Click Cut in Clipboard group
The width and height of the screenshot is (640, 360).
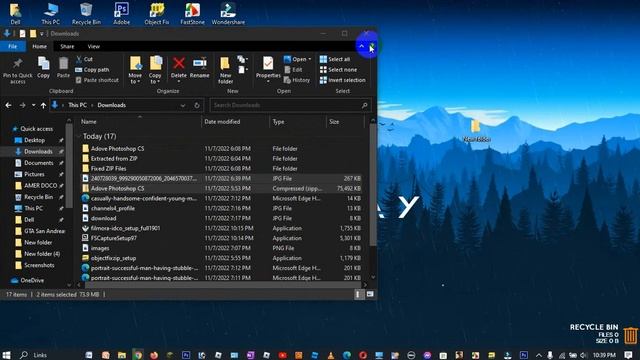pos(84,59)
